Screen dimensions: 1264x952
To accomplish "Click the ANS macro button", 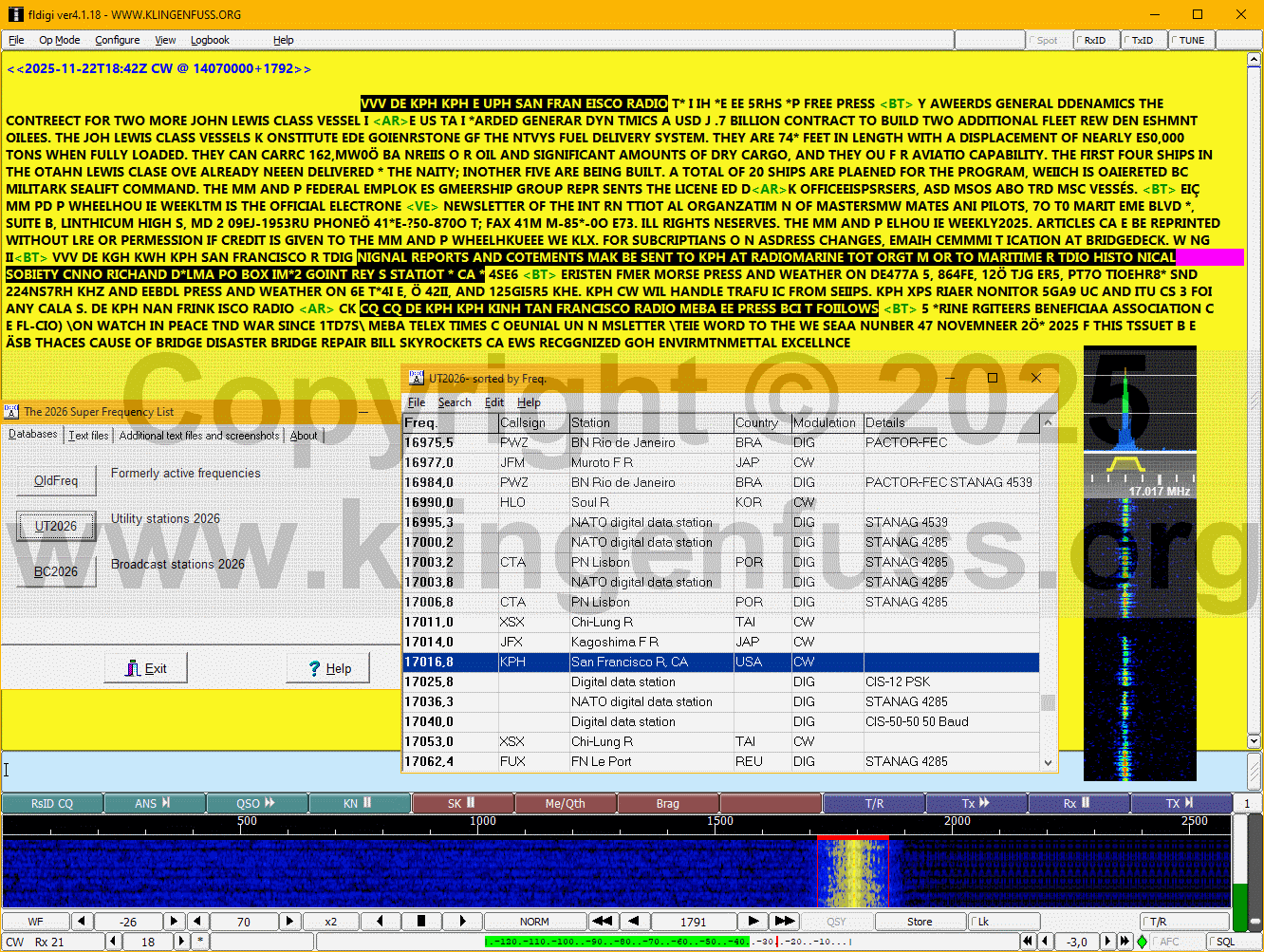I will (x=153, y=803).
